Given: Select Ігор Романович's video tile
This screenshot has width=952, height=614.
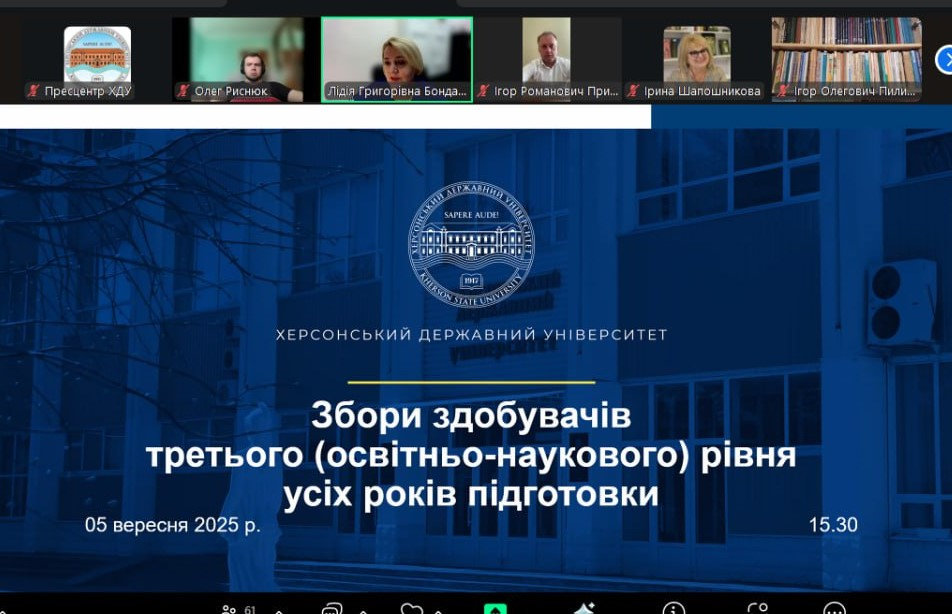Looking at the screenshot, I should click(x=547, y=60).
